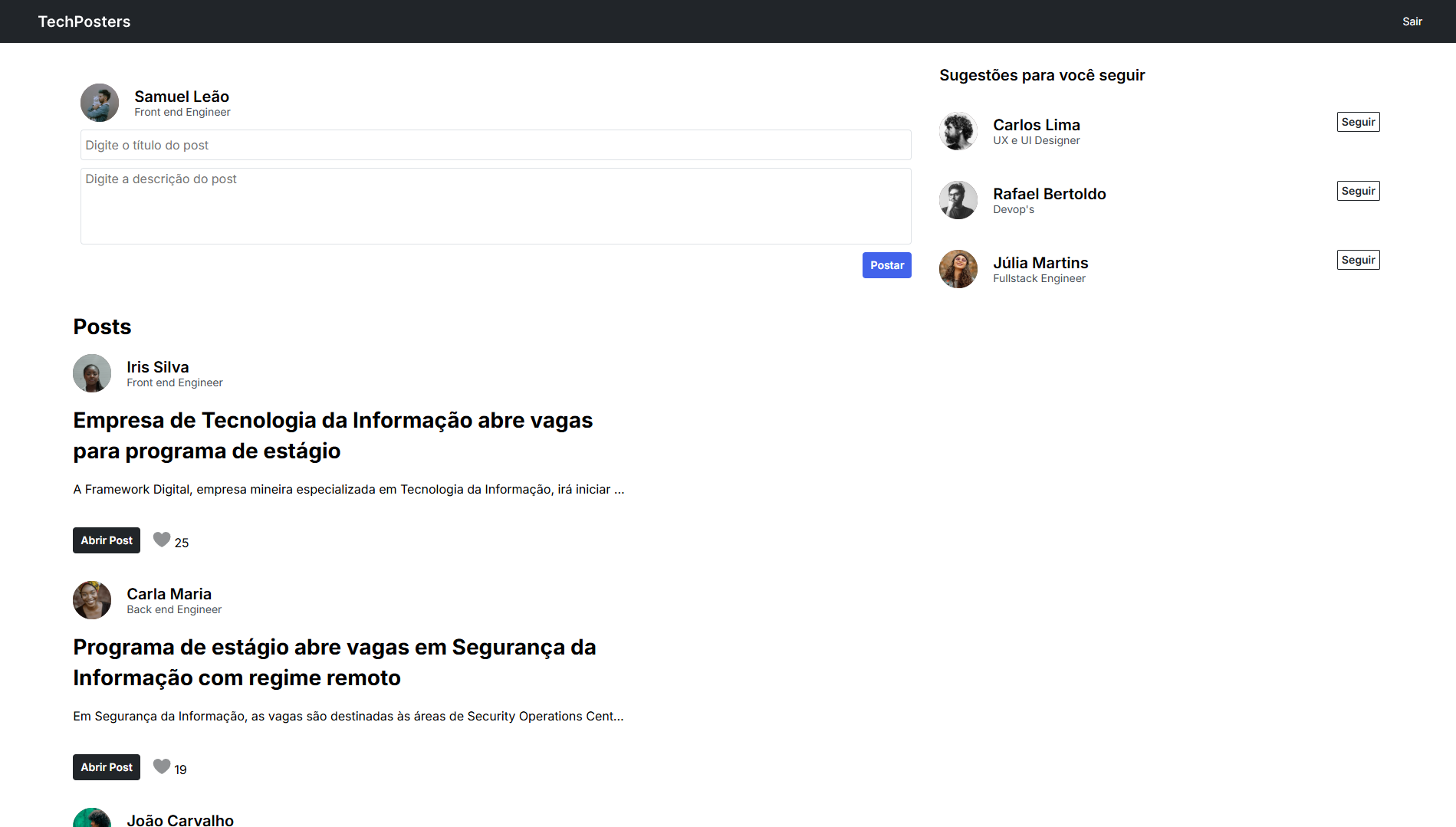The width and height of the screenshot is (1456, 827).
Task: Click Rafael Bertoldo's avatar
Action: (x=958, y=200)
